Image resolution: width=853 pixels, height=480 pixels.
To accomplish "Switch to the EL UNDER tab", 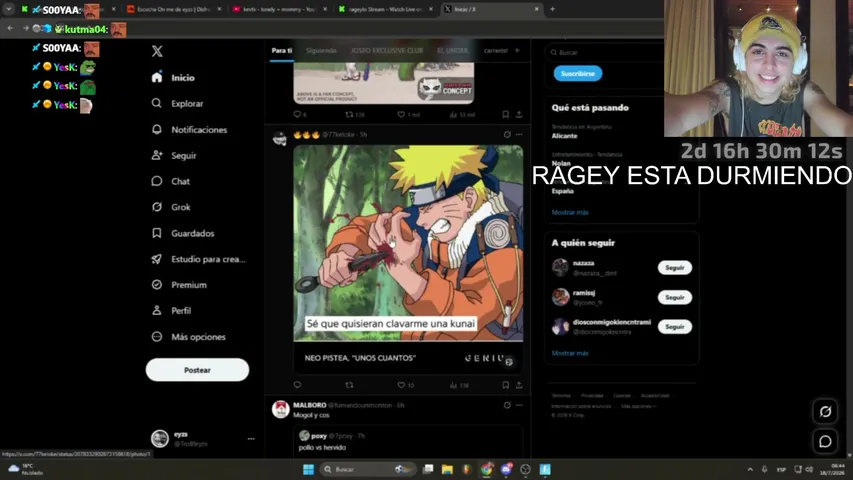I will tap(453, 51).
